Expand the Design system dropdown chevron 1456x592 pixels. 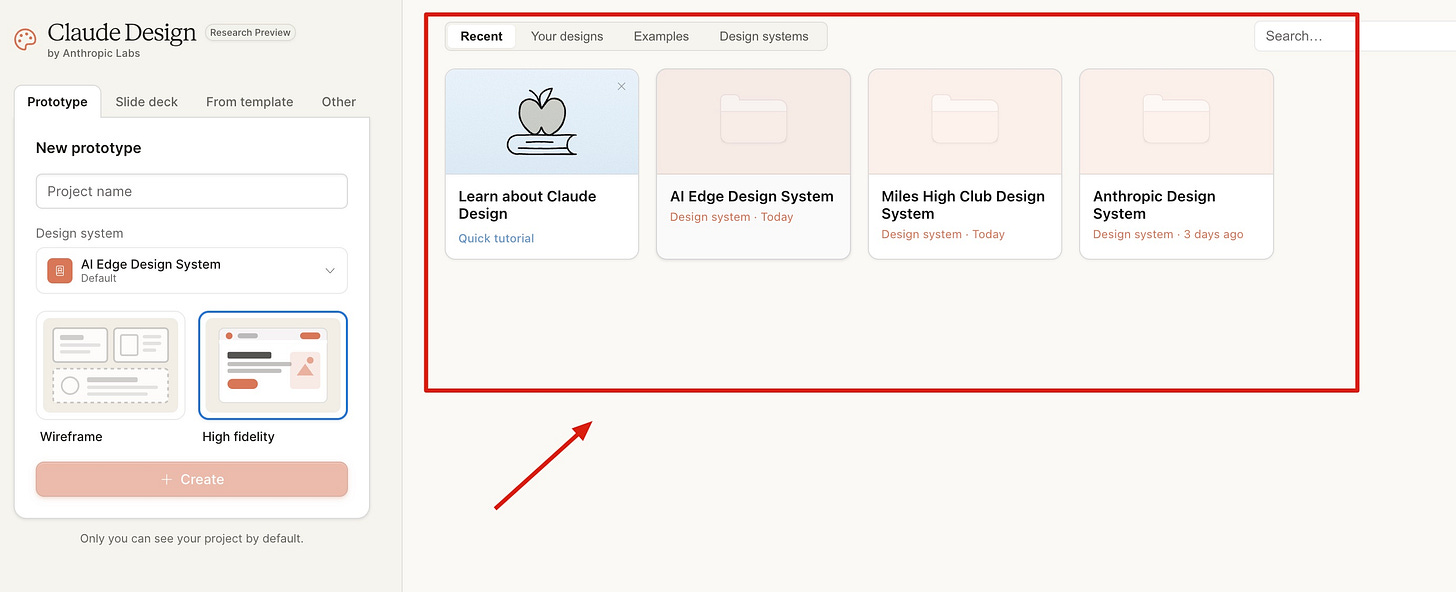(x=330, y=271)
